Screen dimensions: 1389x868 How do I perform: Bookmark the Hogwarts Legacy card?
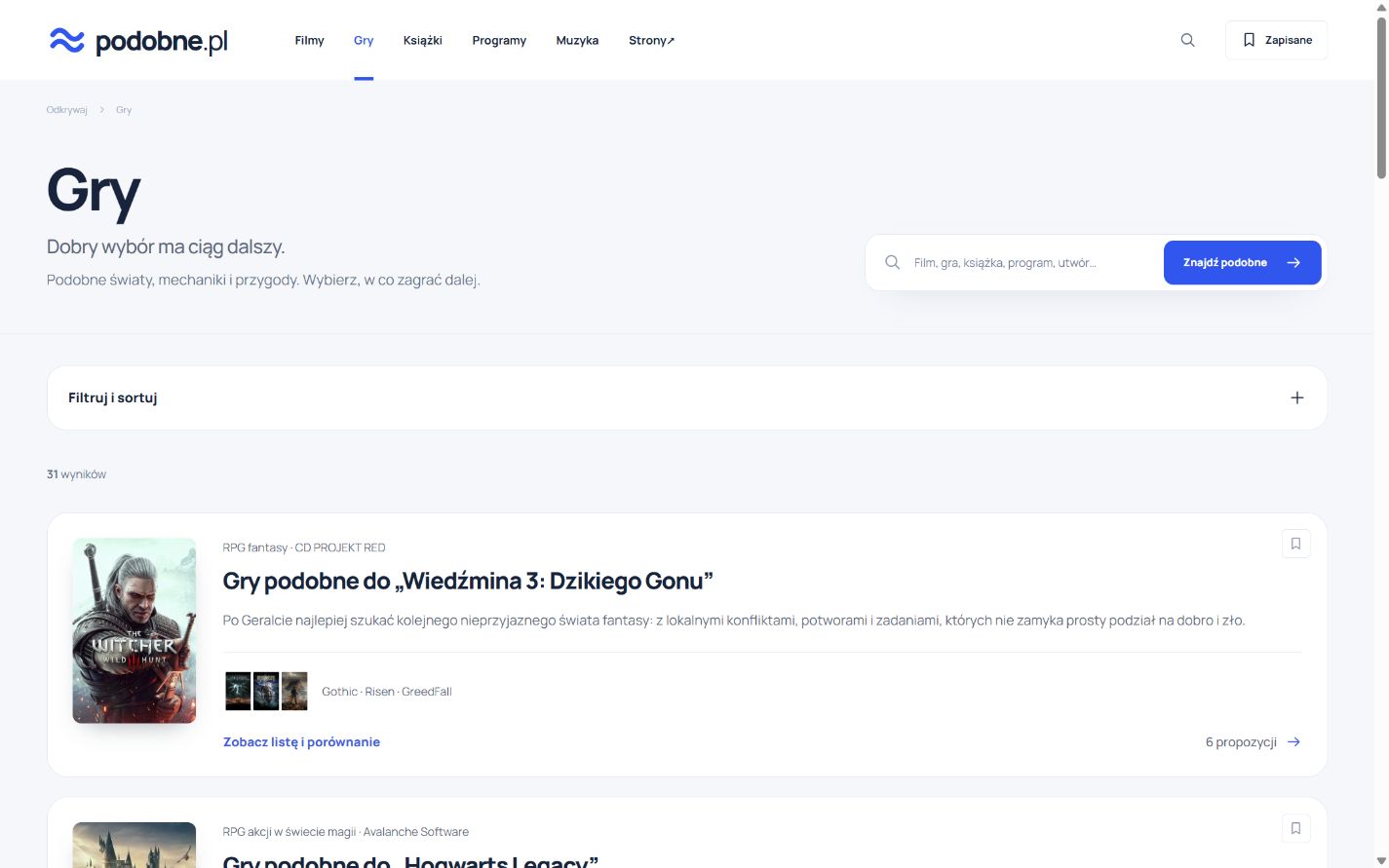[1295, 828]
